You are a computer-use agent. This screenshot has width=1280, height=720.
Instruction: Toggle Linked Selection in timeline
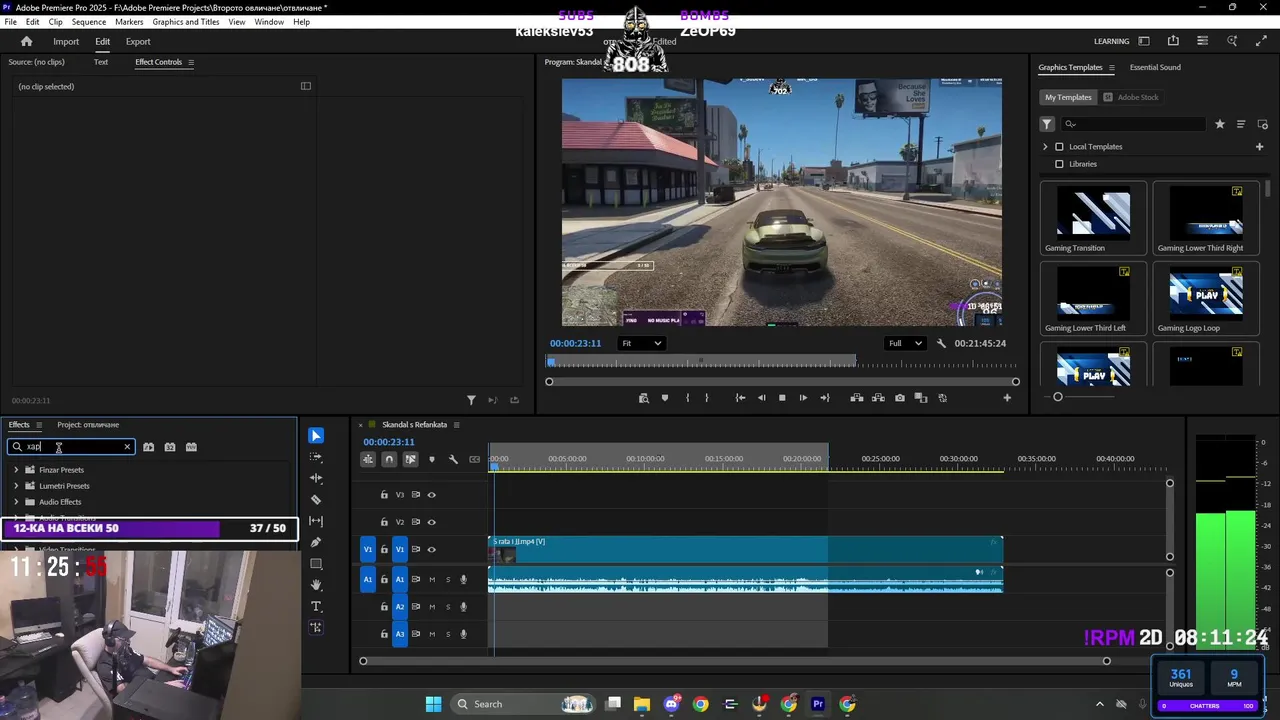click(410, 459)
